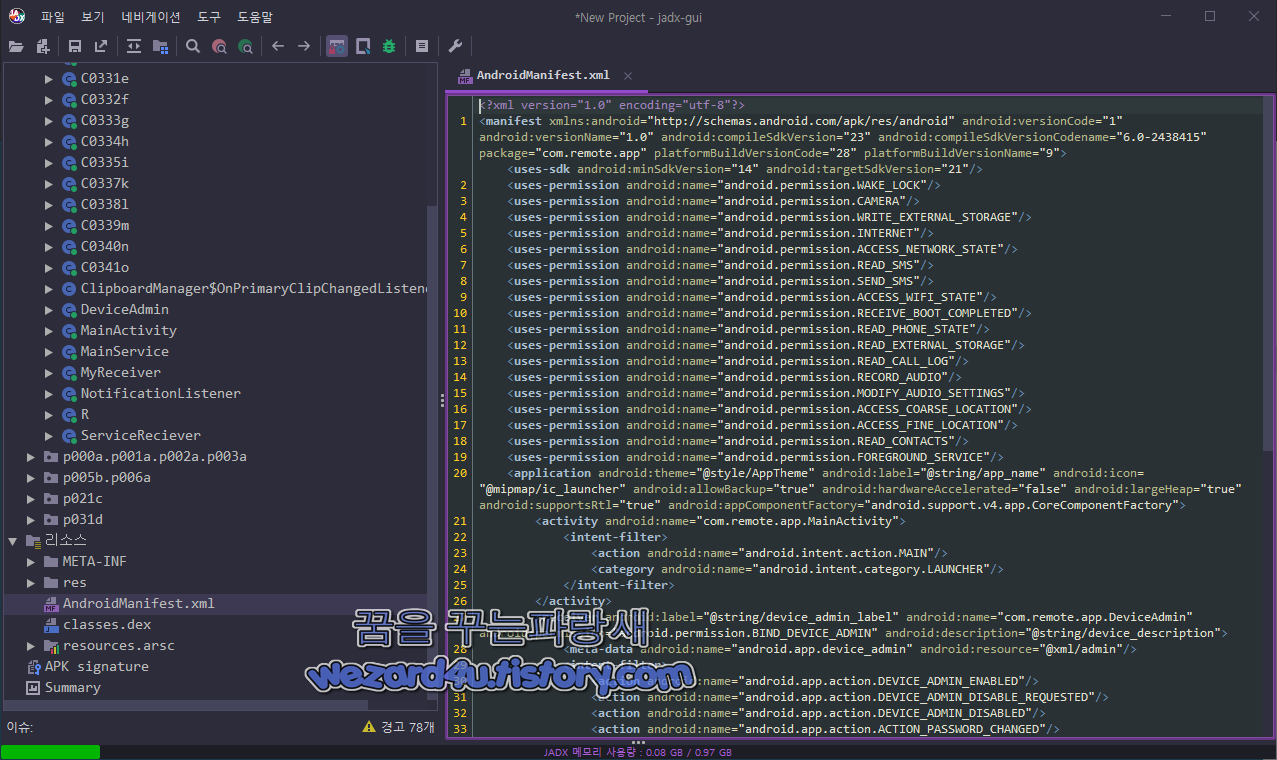Open the 네비게이션 menu
1277x760 pixels.
[151, 17]
